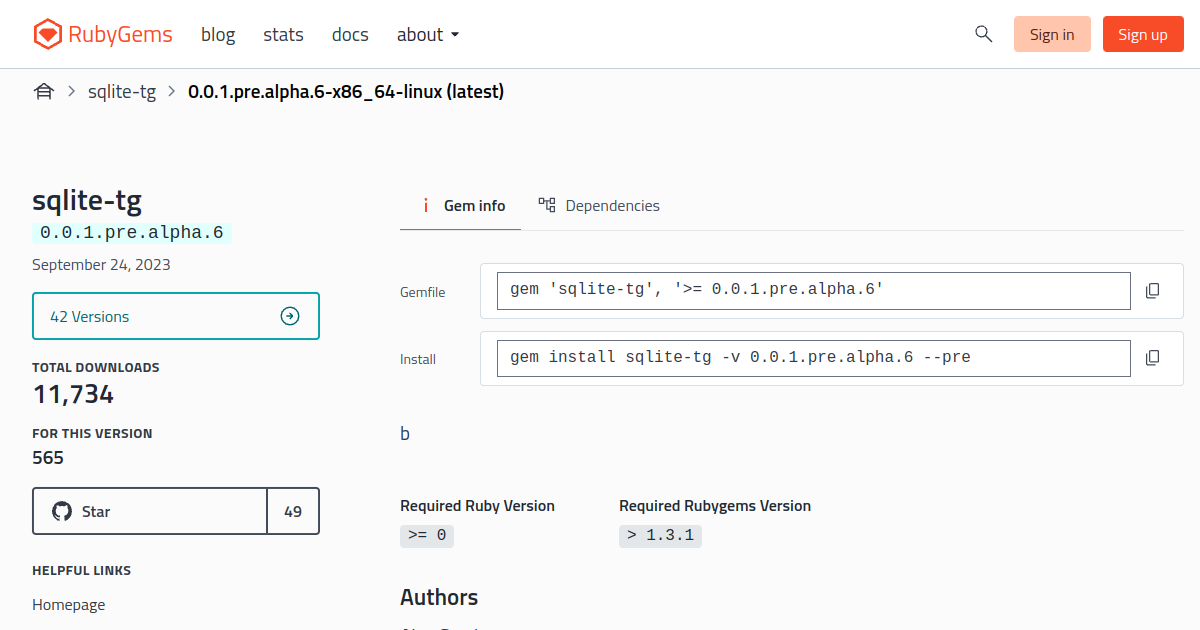Click the Gemfile code field

pyautogui.click(x=814, y=291)
